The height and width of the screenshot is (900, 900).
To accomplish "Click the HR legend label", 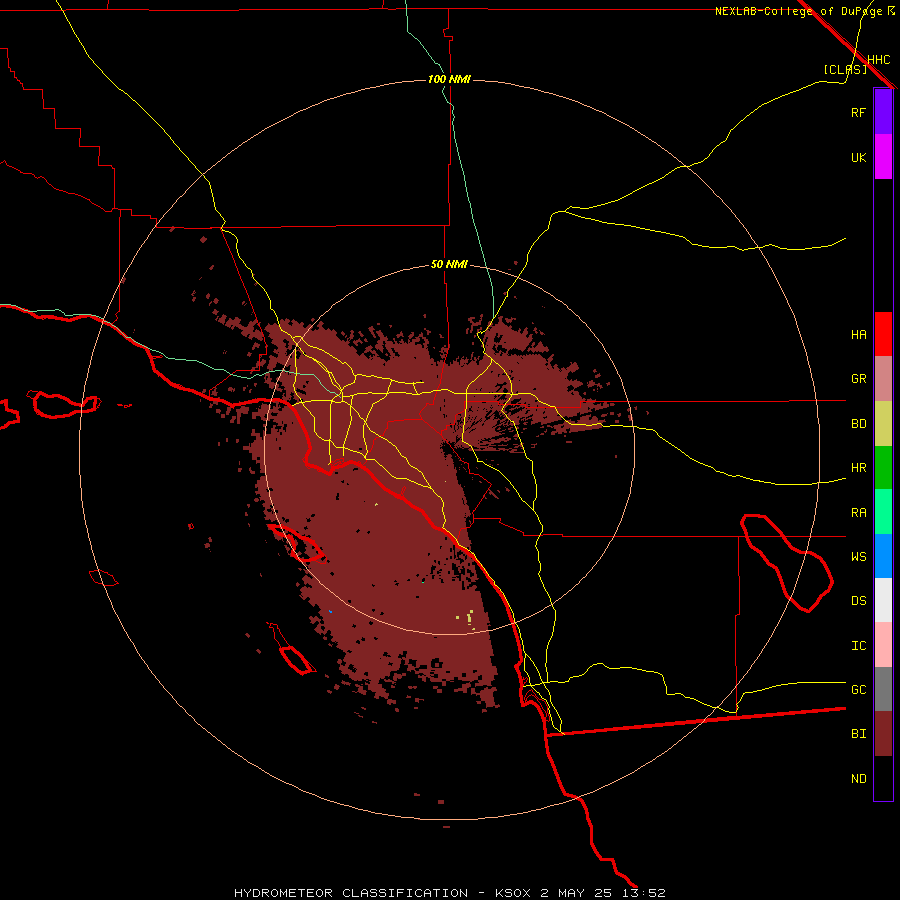I will (x=858, y=468).
